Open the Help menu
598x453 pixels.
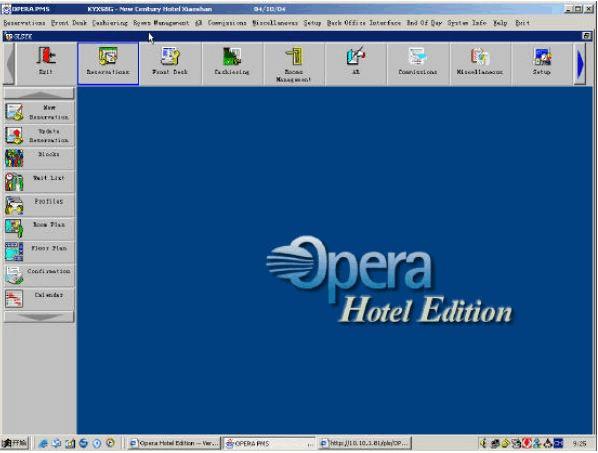click(500, 23)
